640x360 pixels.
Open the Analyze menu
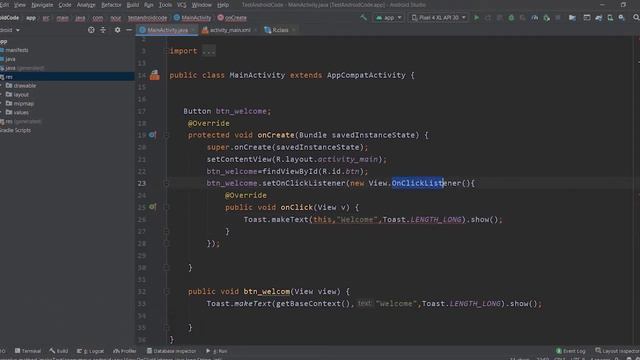pos(86,5)
